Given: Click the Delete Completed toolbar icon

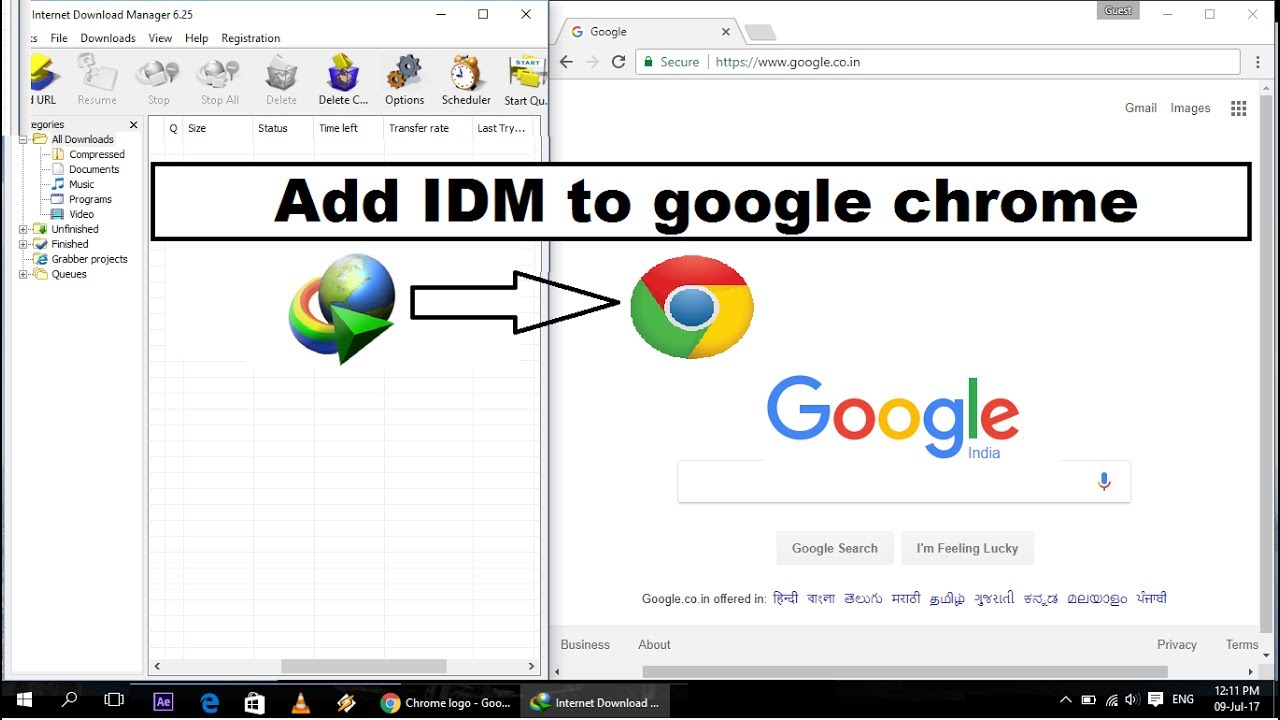Looking at the screenshot, I should tap(343, 80).
